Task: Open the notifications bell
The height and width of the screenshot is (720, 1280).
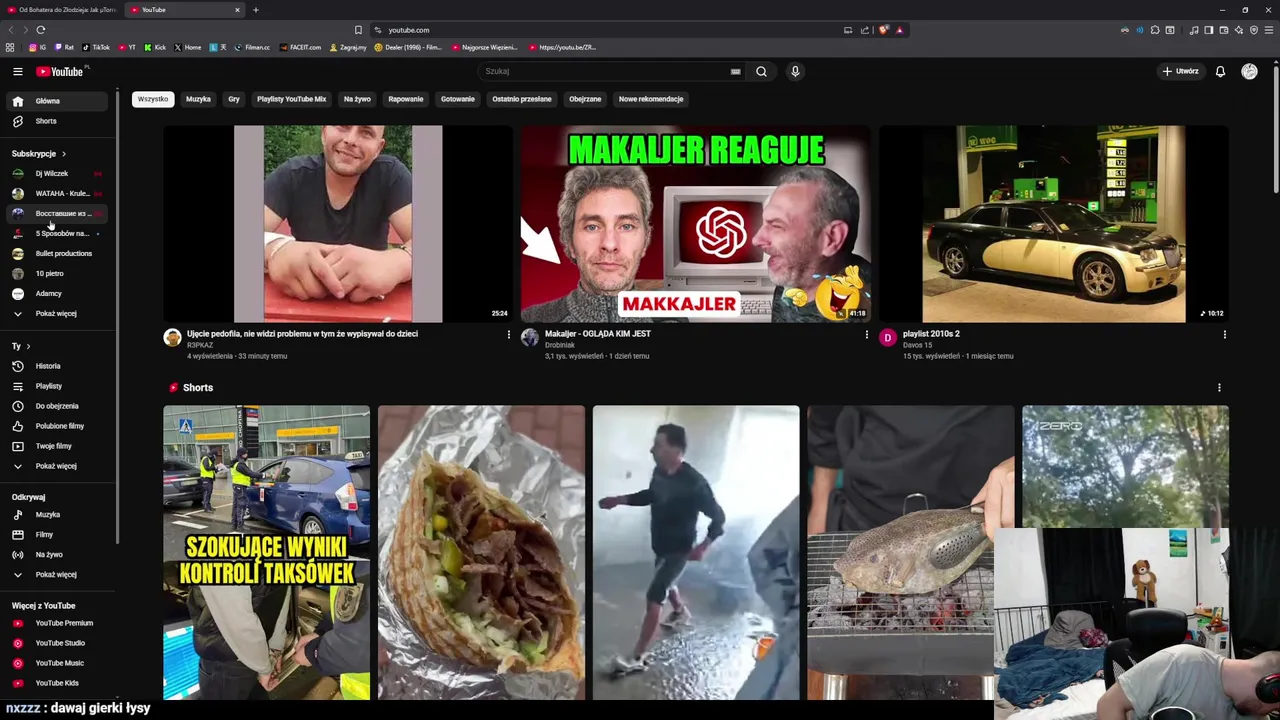Action: pos(1220,71)
